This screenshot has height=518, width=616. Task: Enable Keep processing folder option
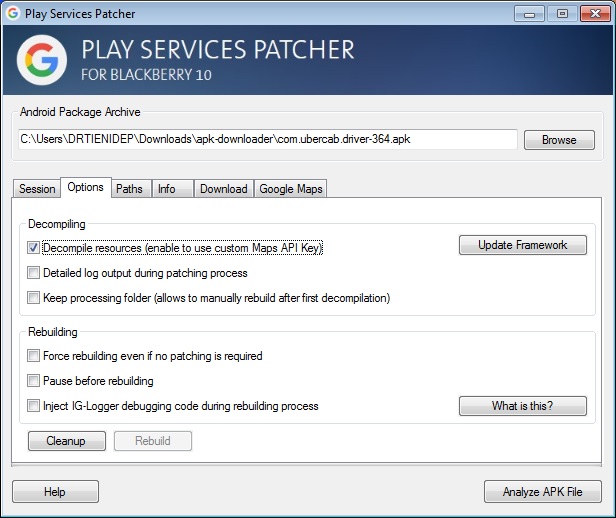pos(33,298)
